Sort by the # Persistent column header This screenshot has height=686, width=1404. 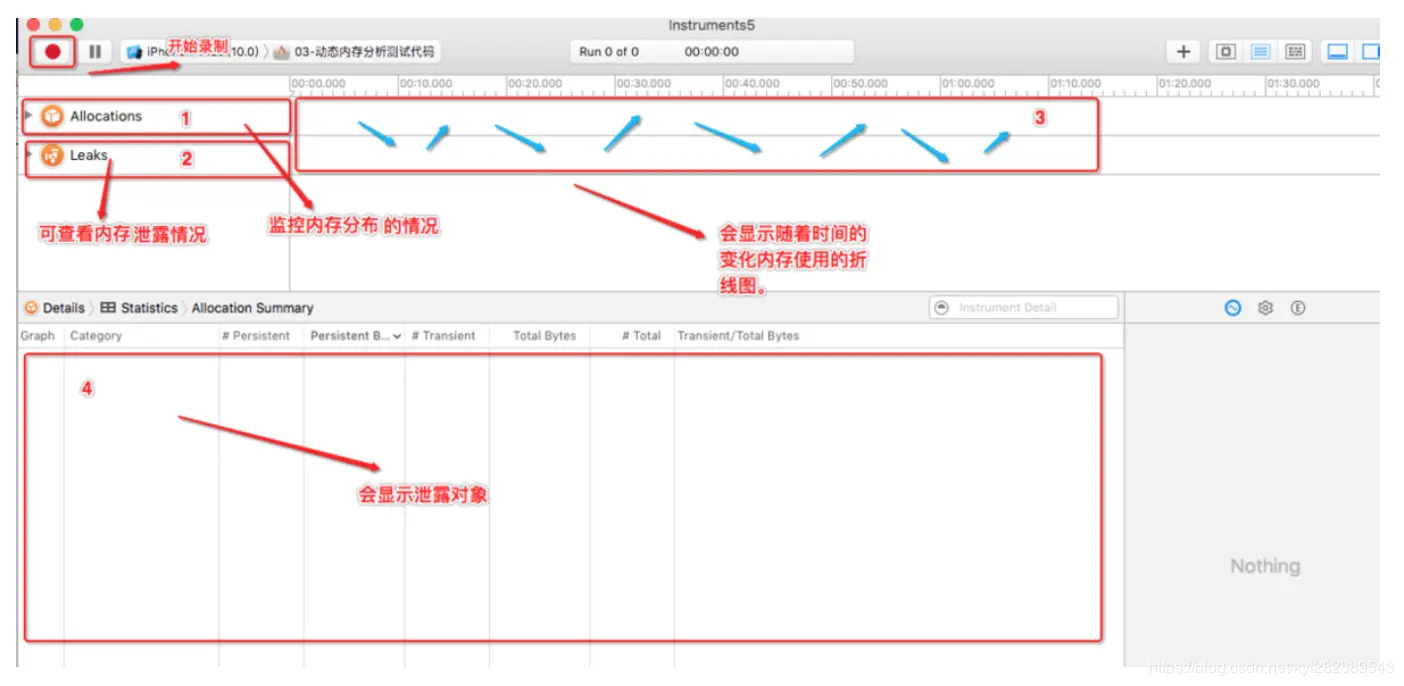pos(256,336)
